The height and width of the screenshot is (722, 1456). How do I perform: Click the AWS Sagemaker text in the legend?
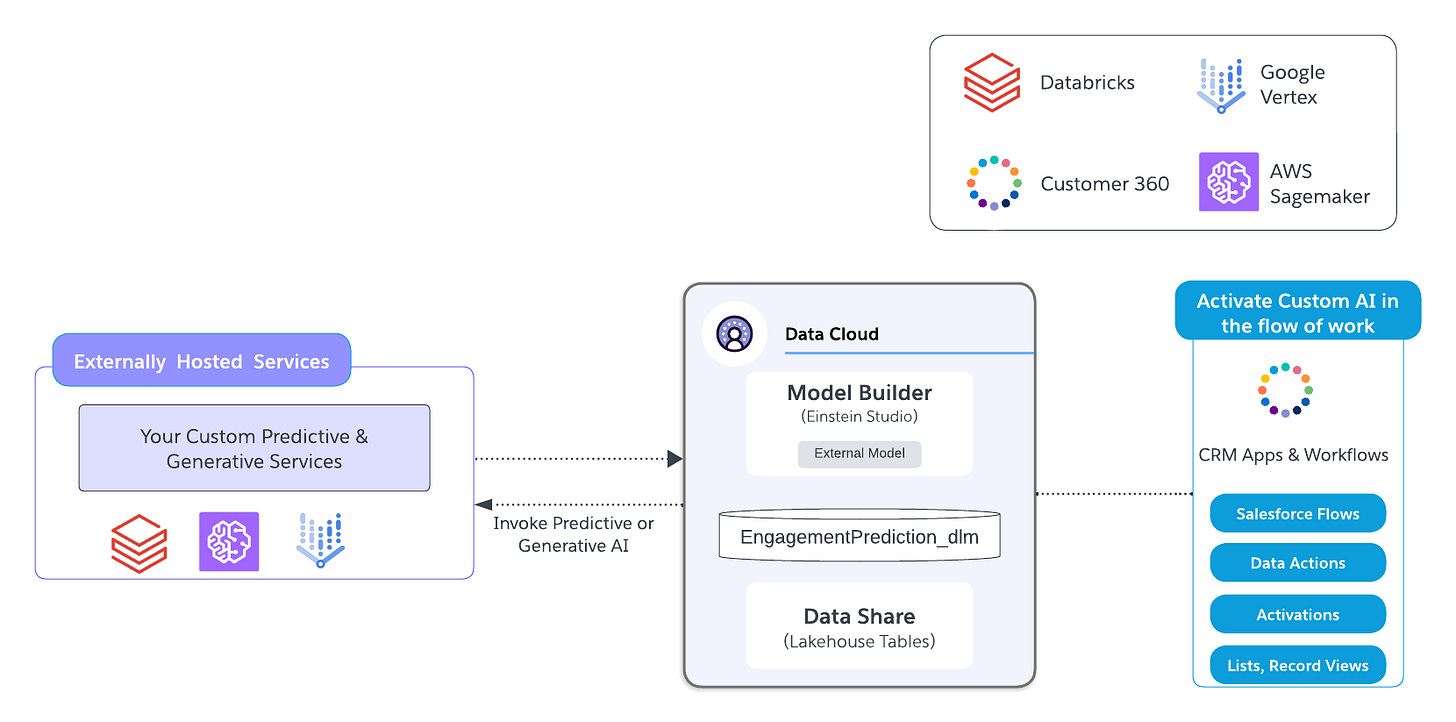1320,184
